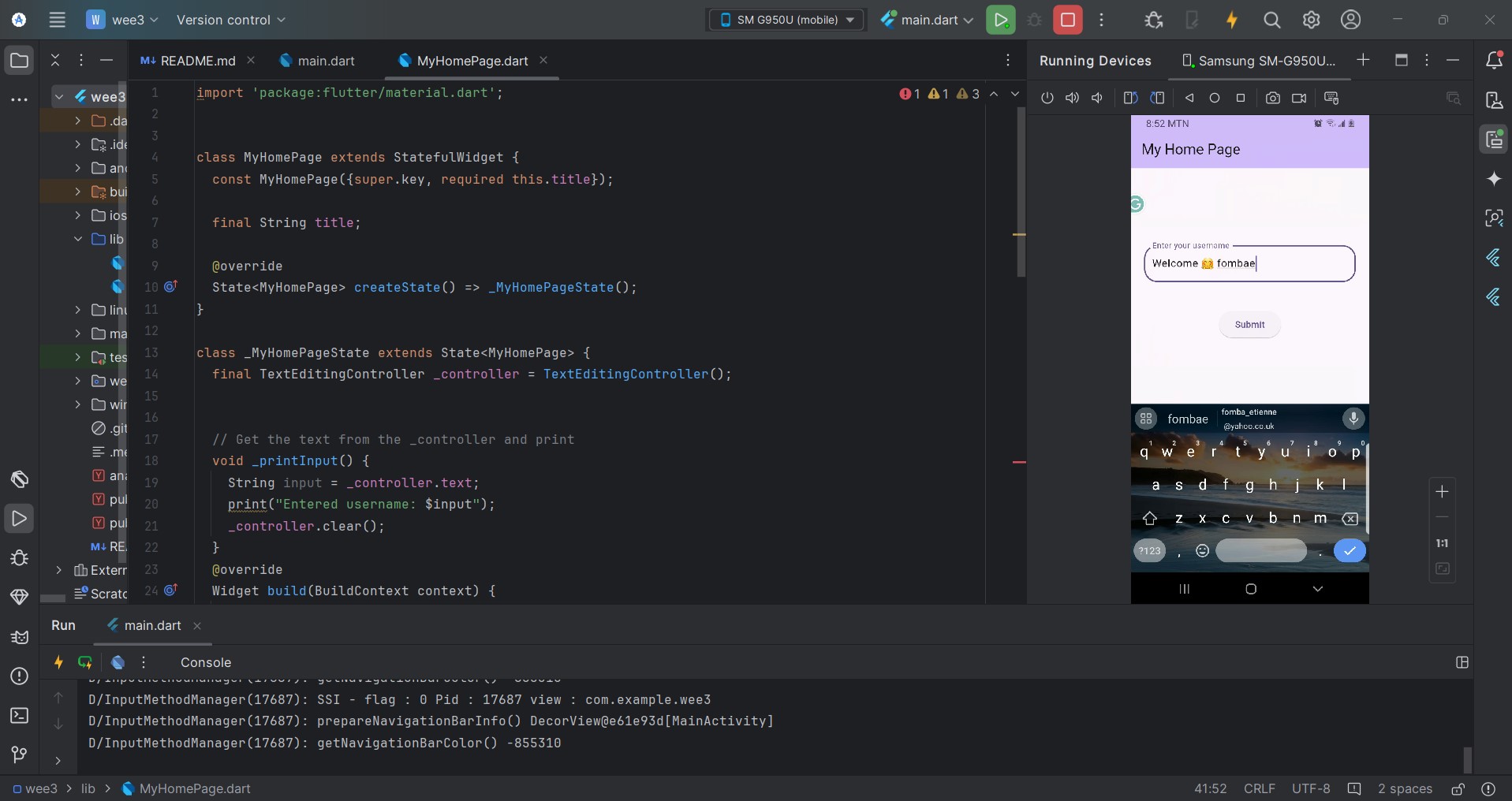Hot restart the app in Run panel
The width and height of the screenshot is (1512, 801).
pos(85,662)
